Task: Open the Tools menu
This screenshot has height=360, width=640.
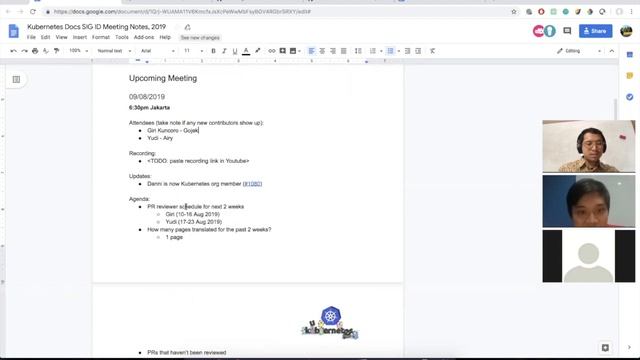Action: 122,37
